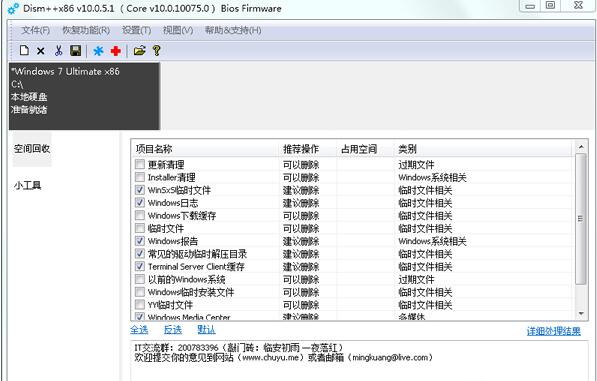Check the 临时文件 checkbox
Viewport: 597px width, 381px height.
tap(140, 228)
